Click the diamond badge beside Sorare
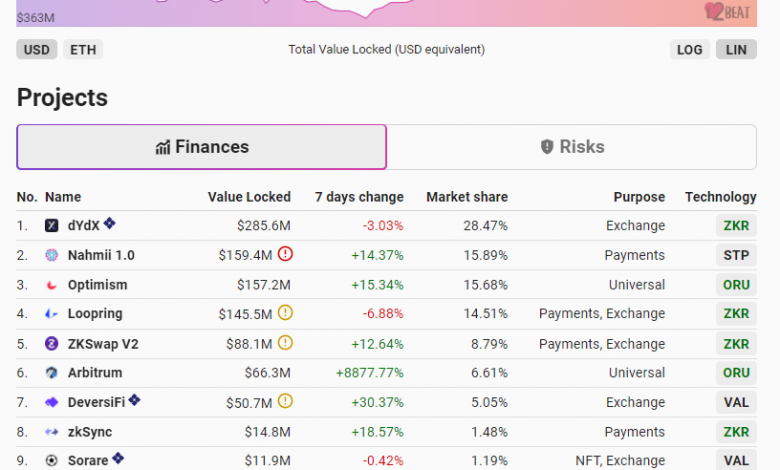The height and width of the screenshot is (470, 780). (x=117, y=459)
